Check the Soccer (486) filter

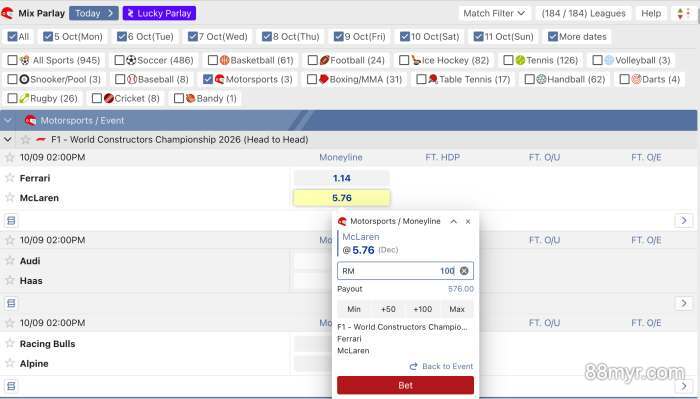pos(119,60)
